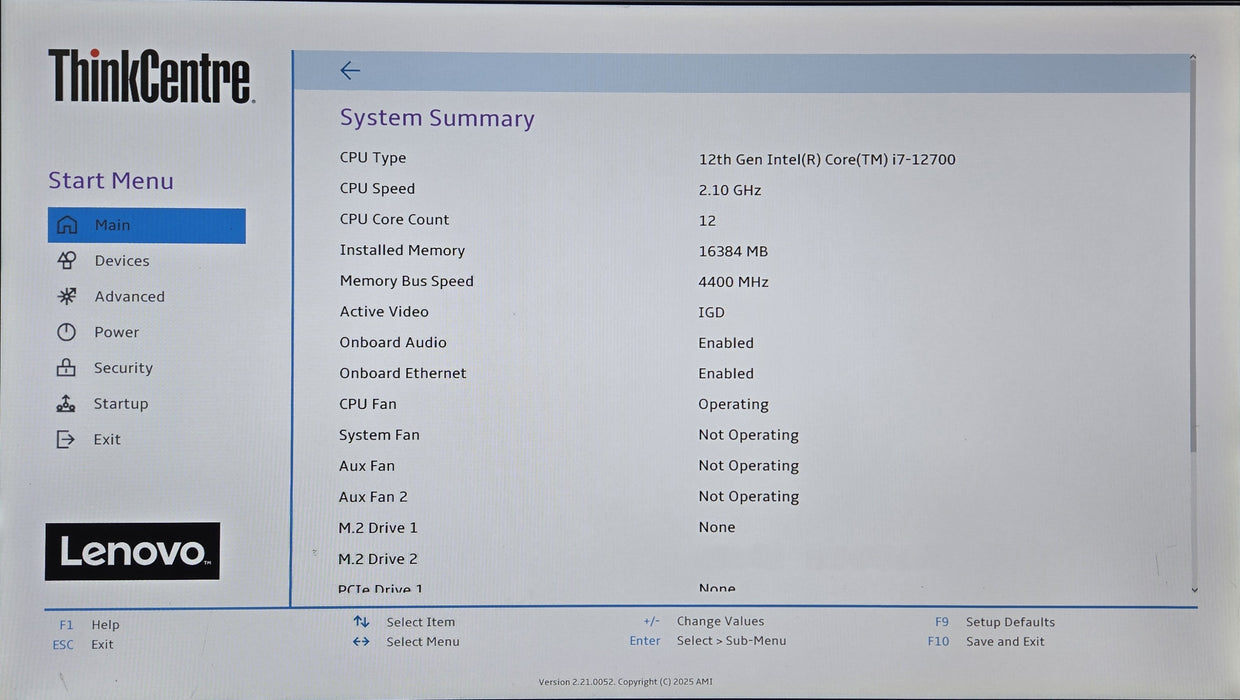Click the scrollbar up arrow
The image size is (1240, 700).
pyautogui.click(x=1193, y=58)
